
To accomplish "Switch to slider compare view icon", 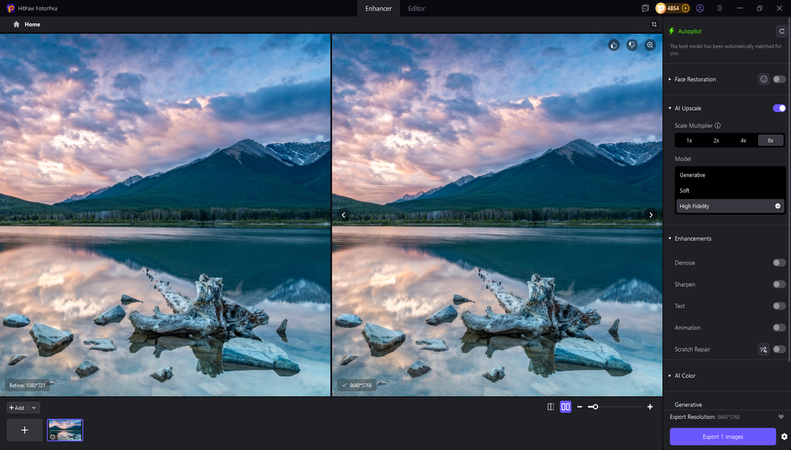I will click(x=550, y=407).
